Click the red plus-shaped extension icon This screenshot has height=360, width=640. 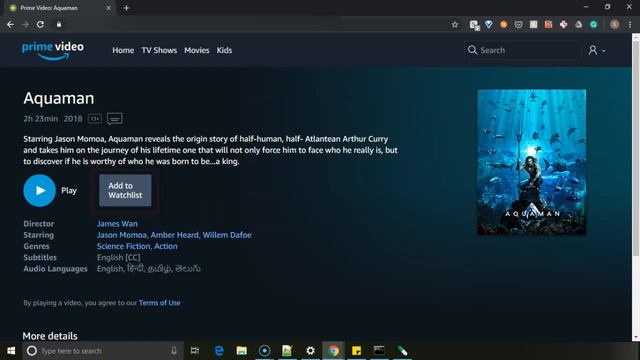(564, 24)
